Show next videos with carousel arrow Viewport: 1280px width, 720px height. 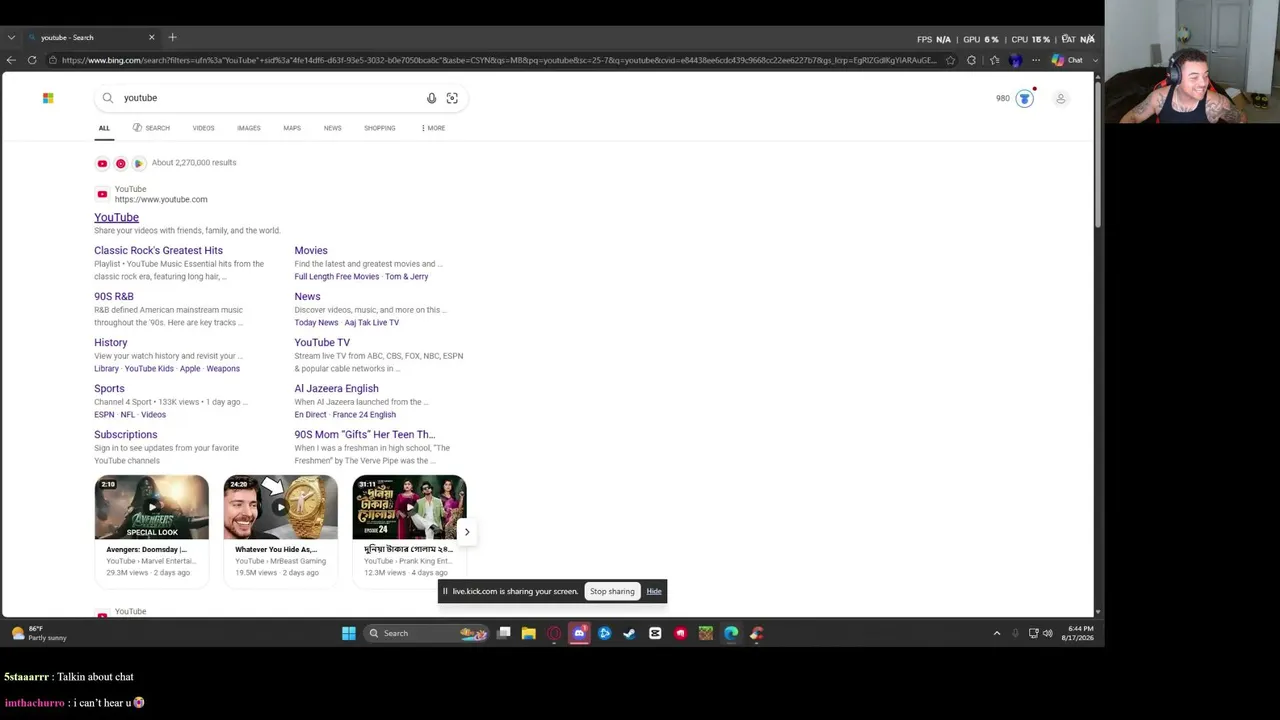click(x=466, y=532)
